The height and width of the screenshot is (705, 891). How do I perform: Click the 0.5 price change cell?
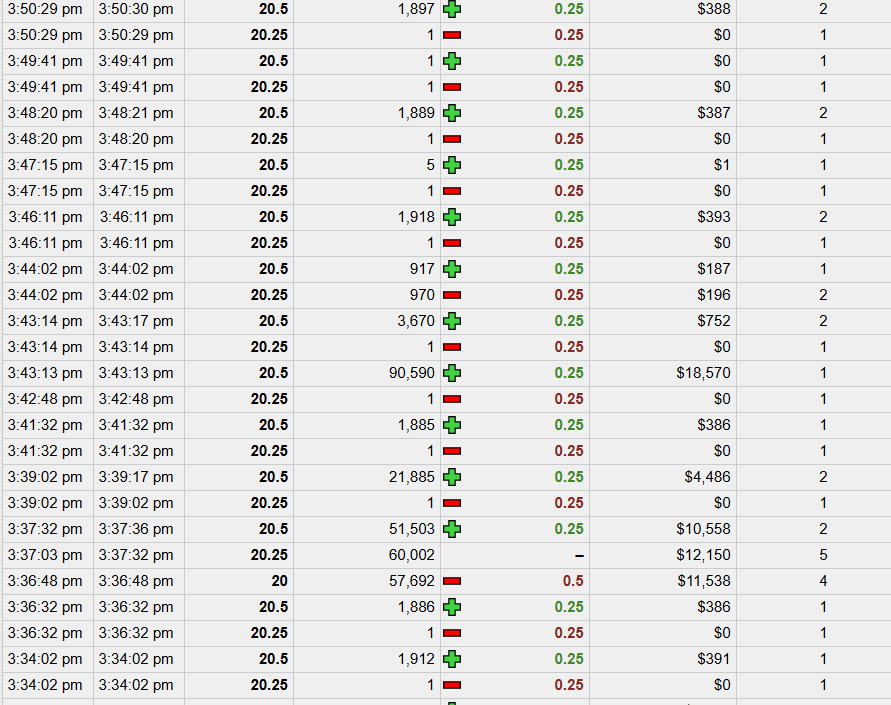(573, 581)
